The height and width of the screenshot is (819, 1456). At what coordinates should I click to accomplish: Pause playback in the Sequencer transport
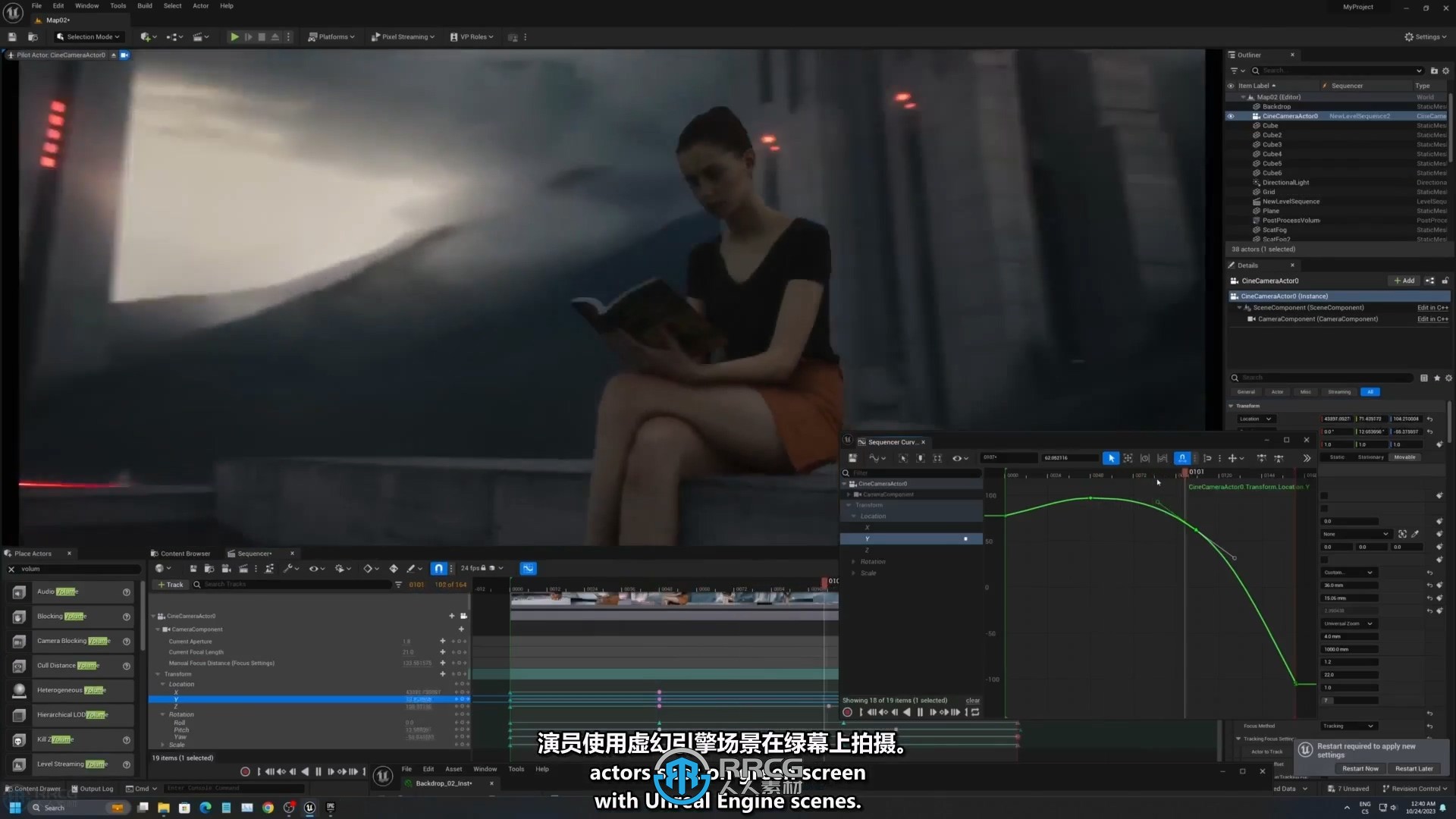tap(318, 772)
